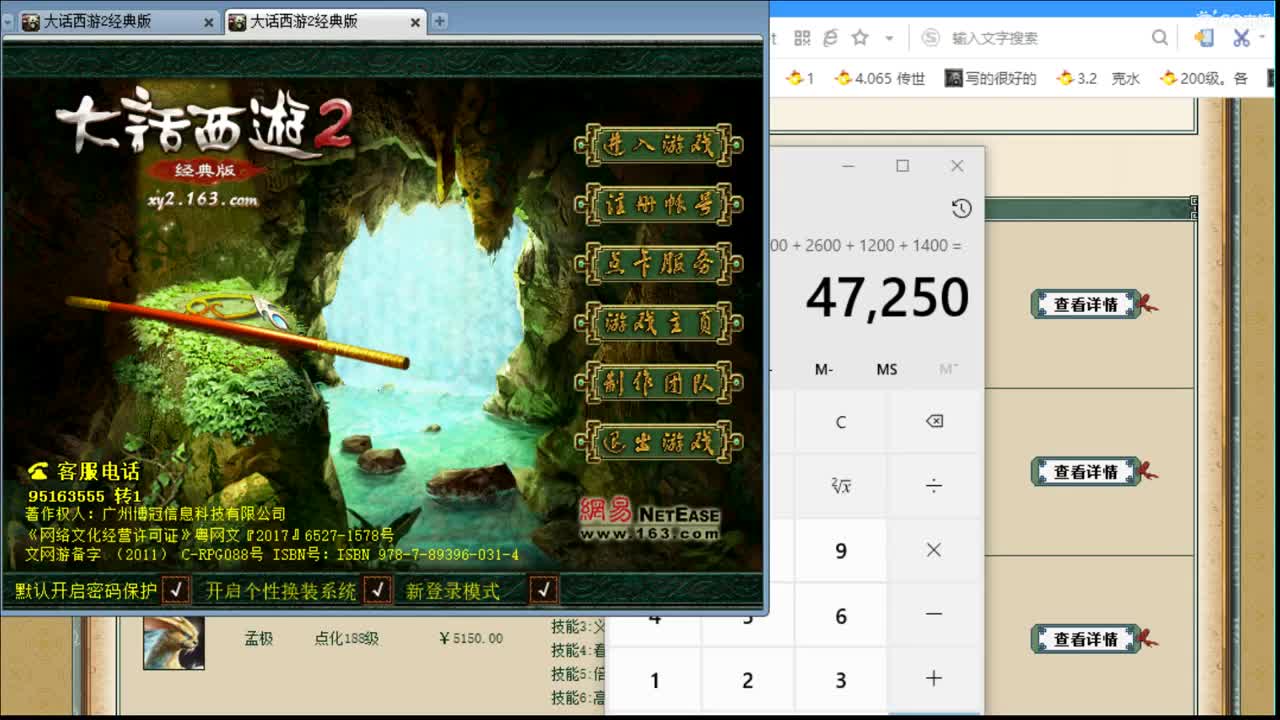Open 点卡服务 in the game launcher
The height and width of the screenshot is (720, 1280).
(x=659, y=264)
